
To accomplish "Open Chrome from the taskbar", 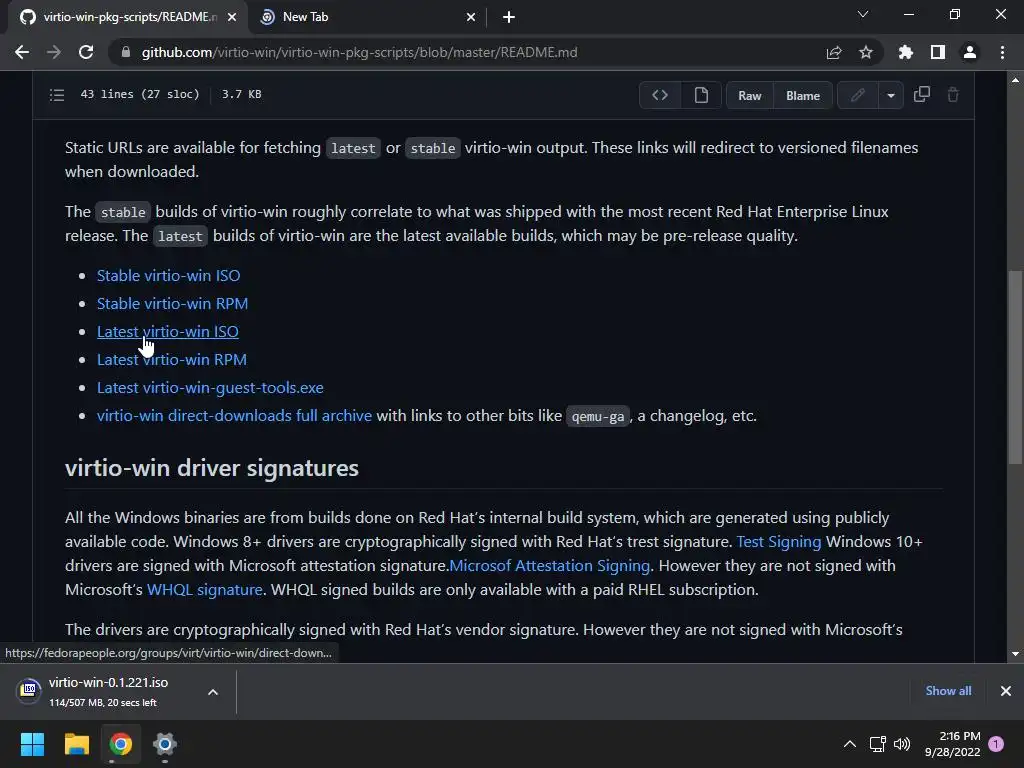I will click(x=121, y=744).
